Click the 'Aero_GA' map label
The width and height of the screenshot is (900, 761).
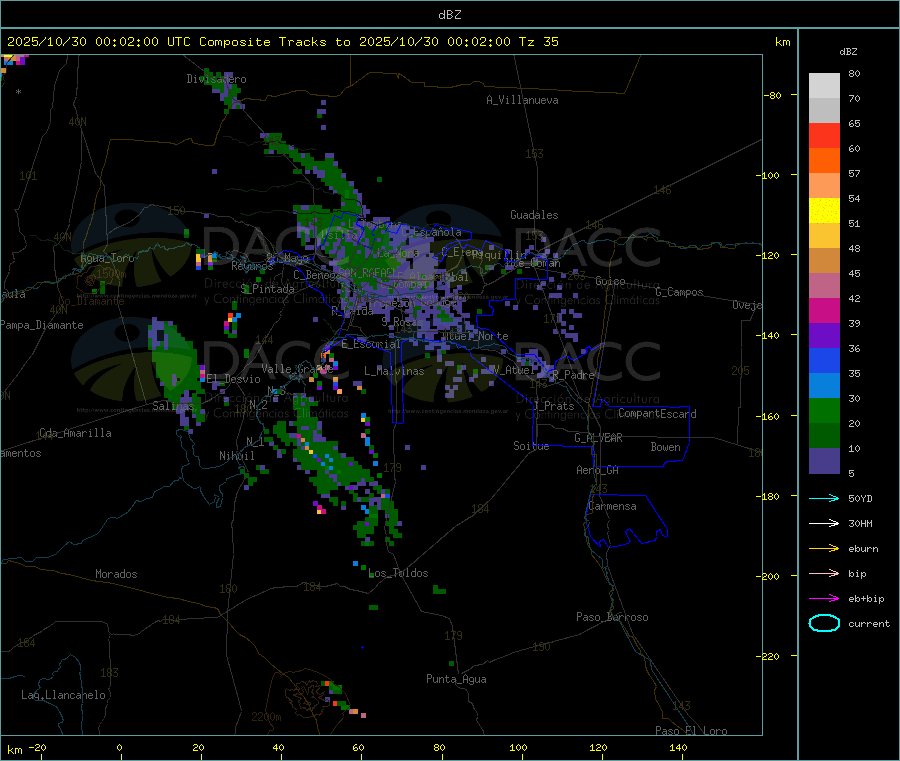pos(598,470)
